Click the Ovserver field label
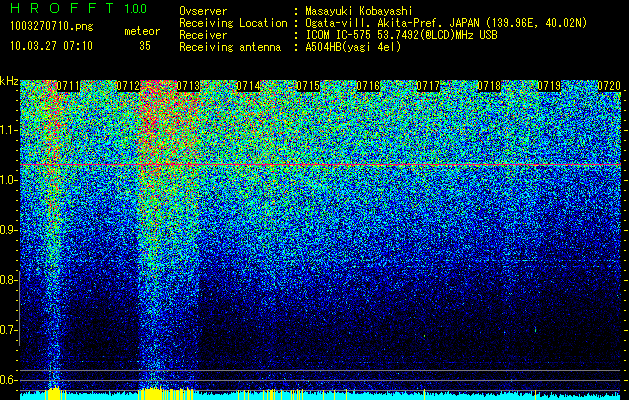This screenshot has width=629, height=400. (x=203, y=11)
